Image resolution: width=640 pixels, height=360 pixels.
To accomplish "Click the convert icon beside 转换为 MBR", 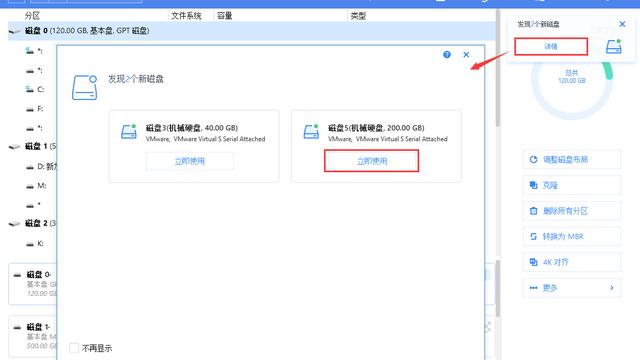I will click(x=533, y=236).
